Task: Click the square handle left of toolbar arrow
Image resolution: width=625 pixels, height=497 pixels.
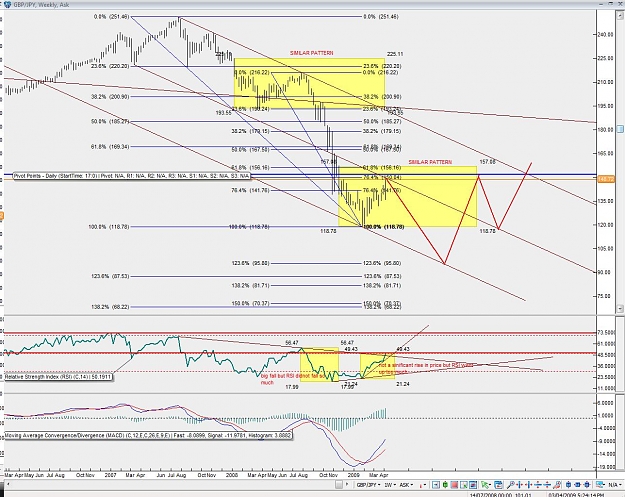Action: pyautogui.click(x=339, y=485)
